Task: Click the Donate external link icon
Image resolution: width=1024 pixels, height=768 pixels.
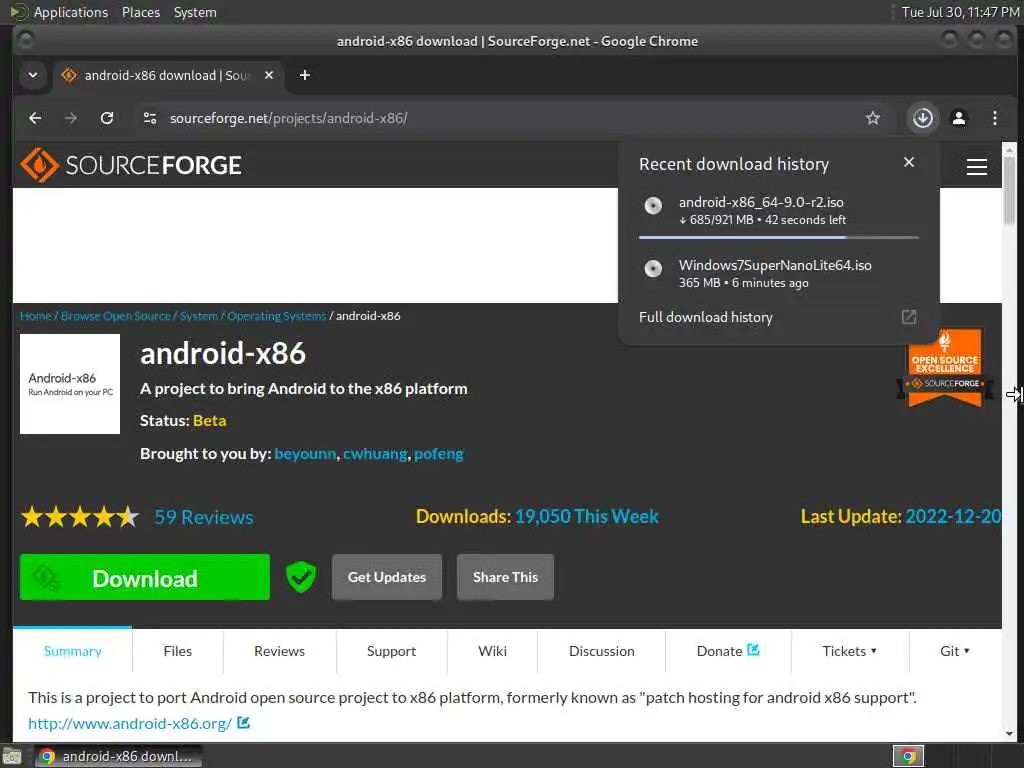Action: pyautogui.click(x=753, y=650)
